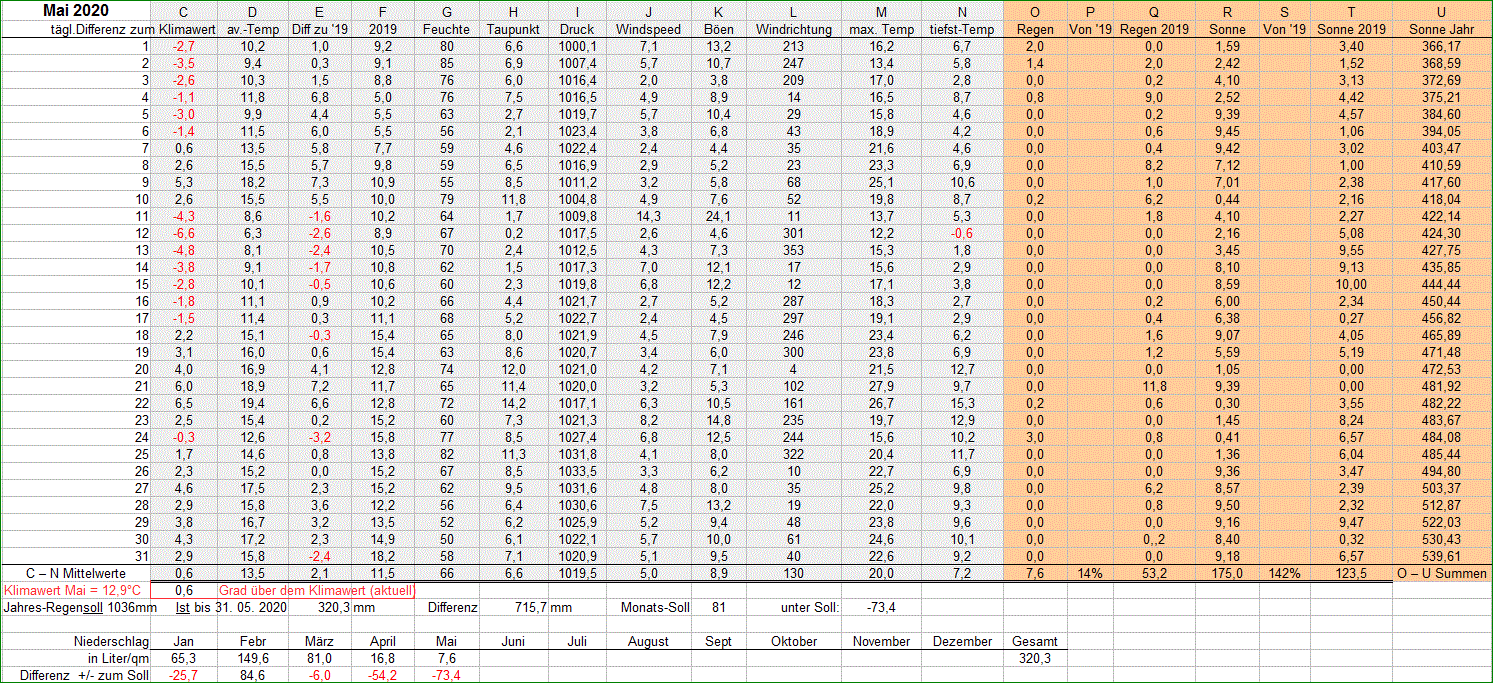Select the 'Windrichtung' header cell
1493x683 pixels.
click(x=794, y=30)
